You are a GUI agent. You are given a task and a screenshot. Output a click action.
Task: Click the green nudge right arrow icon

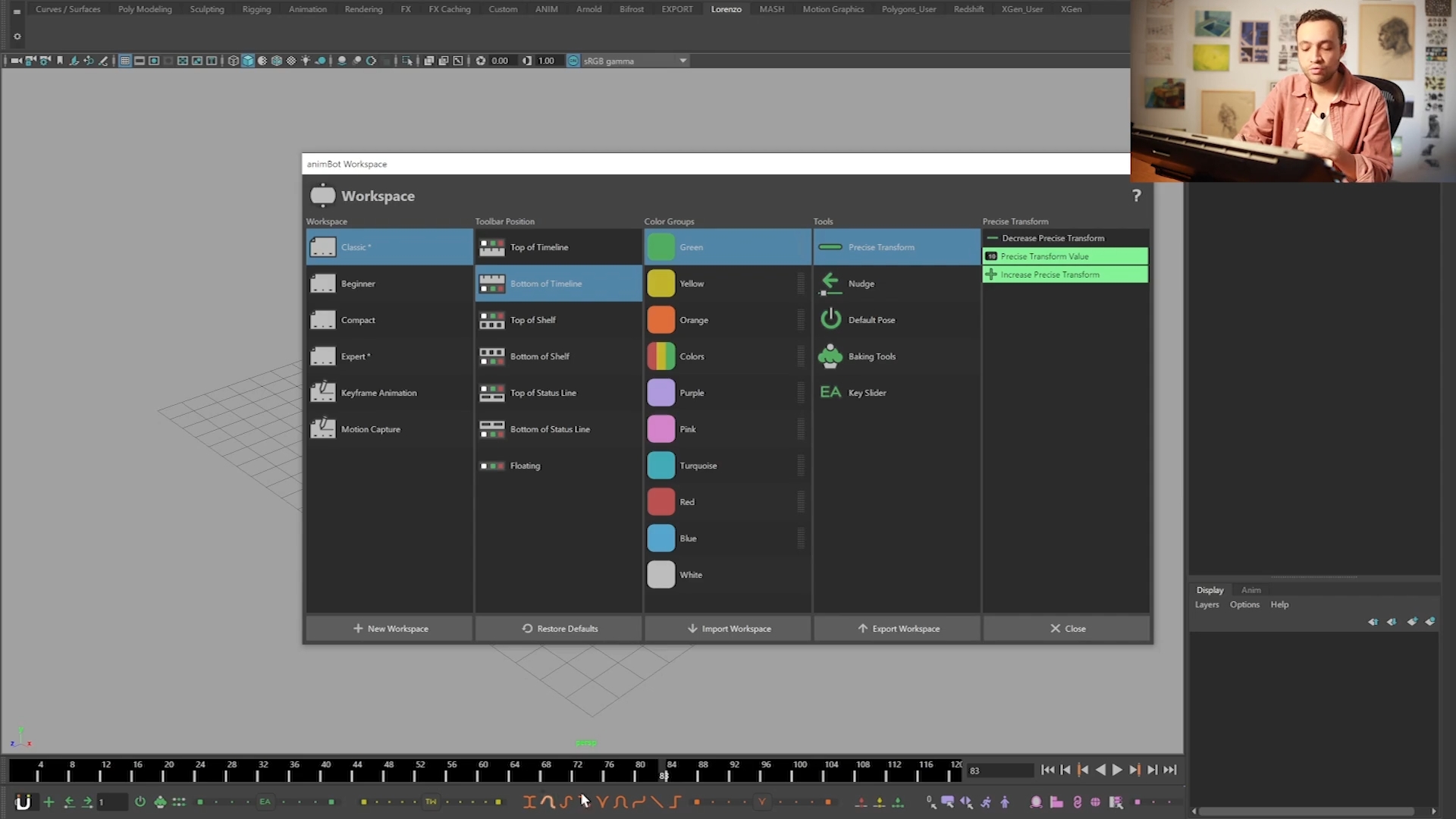click(x=87, y=802)
